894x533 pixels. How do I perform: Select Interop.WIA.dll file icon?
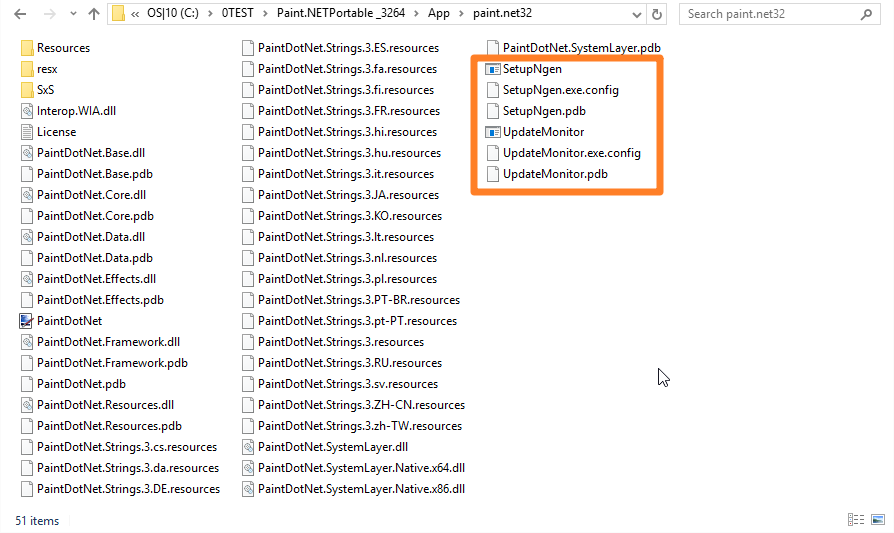click(27, 111)
